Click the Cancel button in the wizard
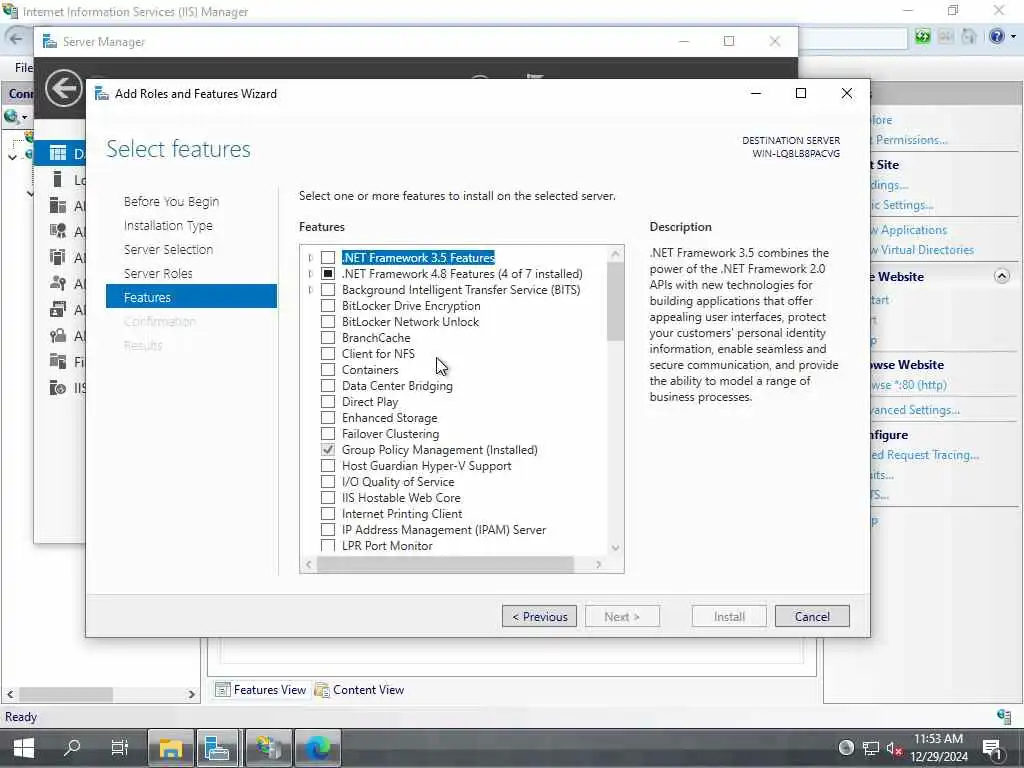This screenshot has height=768, width=1024. (x=812, y=616)
